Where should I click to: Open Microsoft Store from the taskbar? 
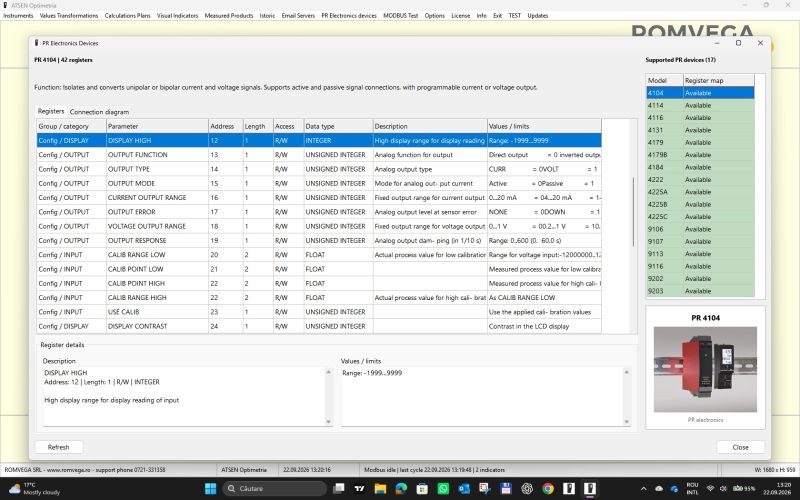pyautogui.click(x=422, y=489)
